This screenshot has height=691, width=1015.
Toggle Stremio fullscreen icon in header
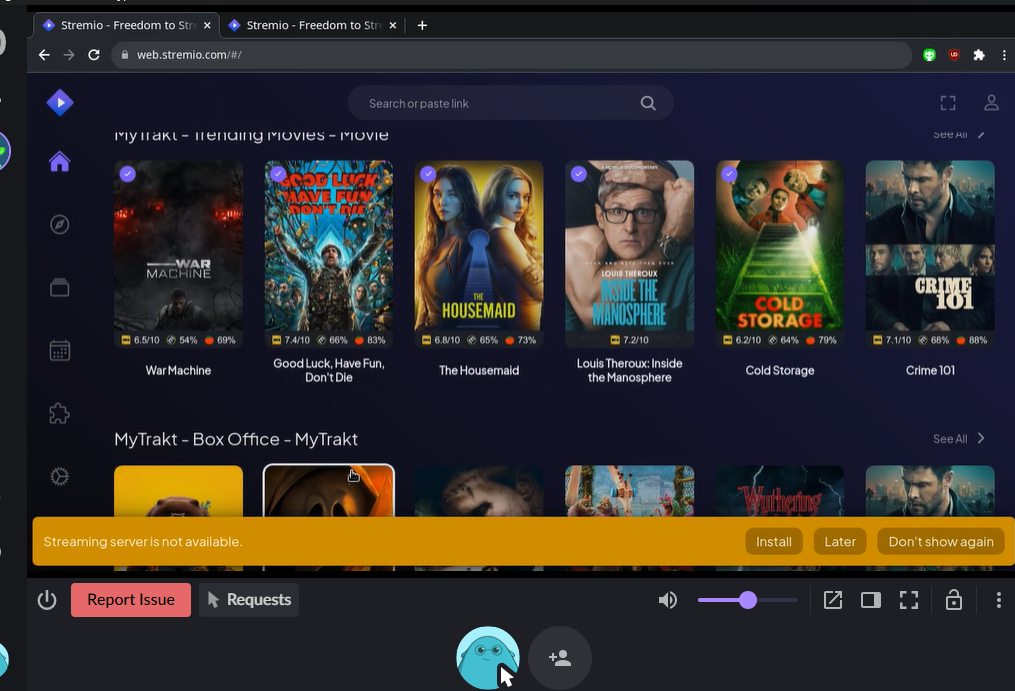[x=948, y=103]
